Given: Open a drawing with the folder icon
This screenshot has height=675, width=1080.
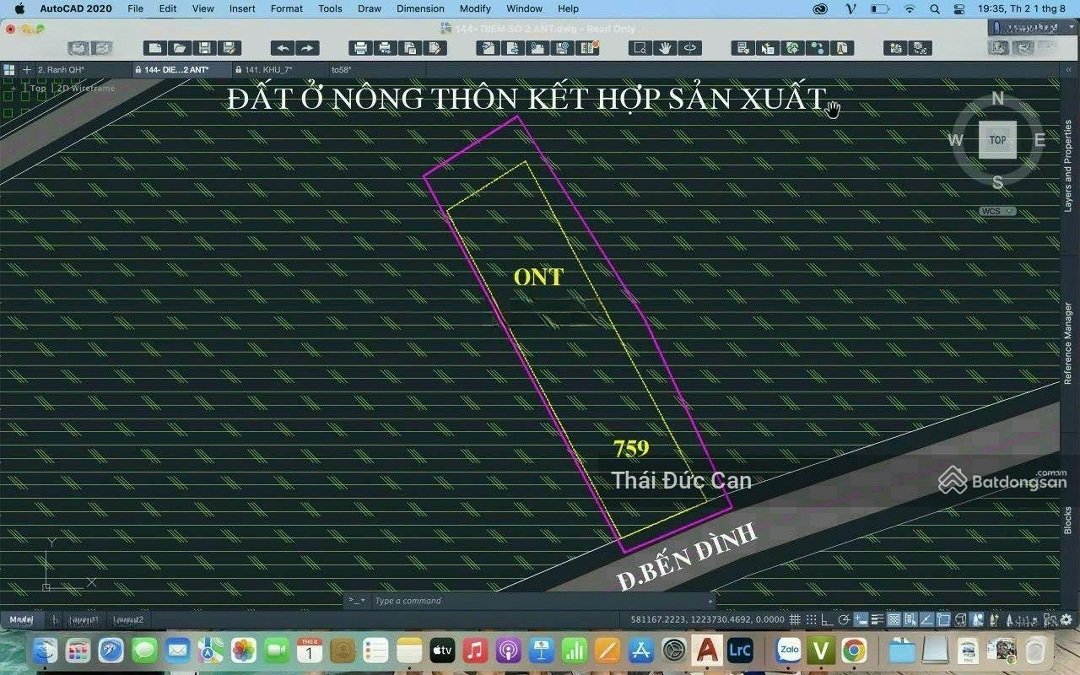Looking at the screenshot, I should (179, 48).
